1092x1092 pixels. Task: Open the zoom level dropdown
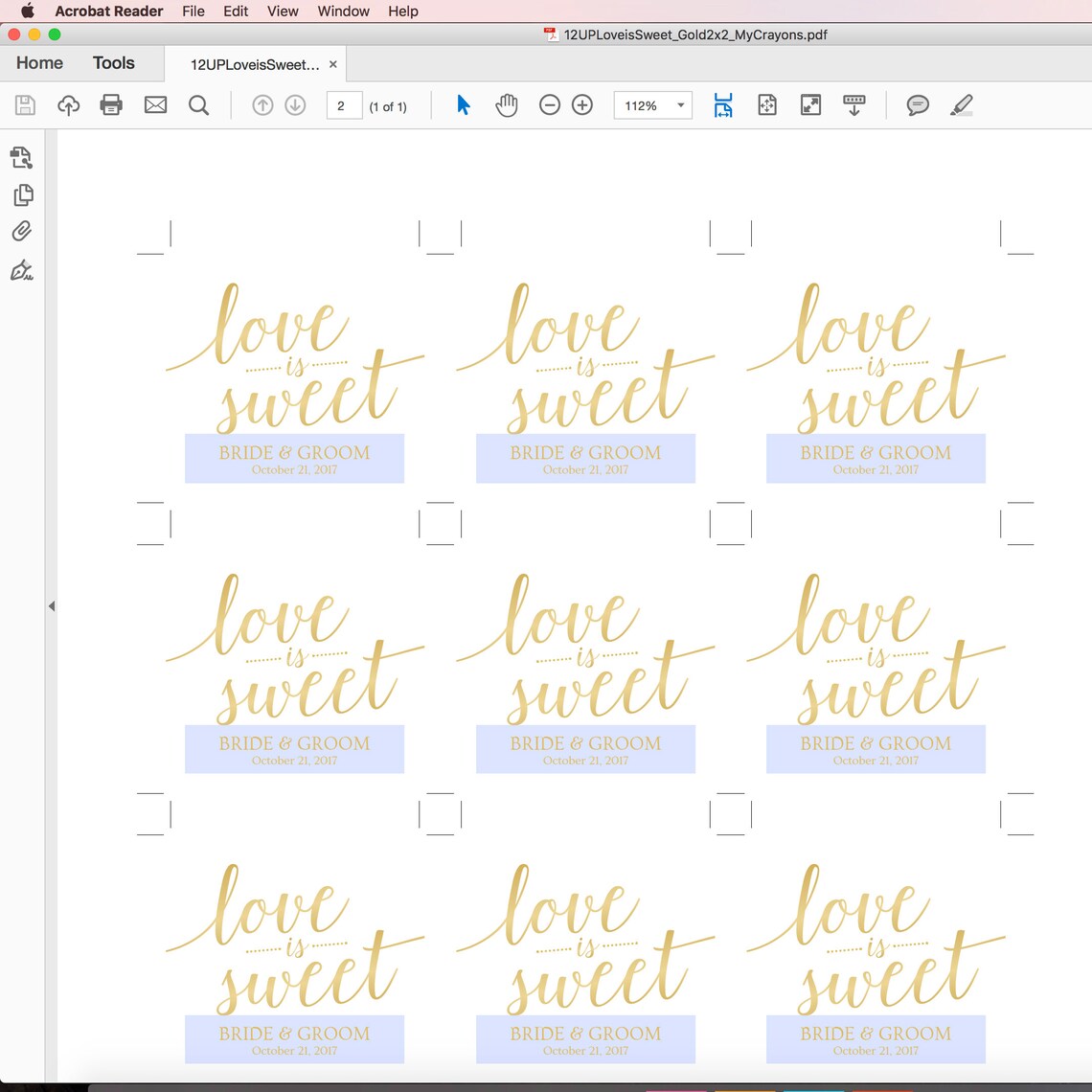click(680, 105)
